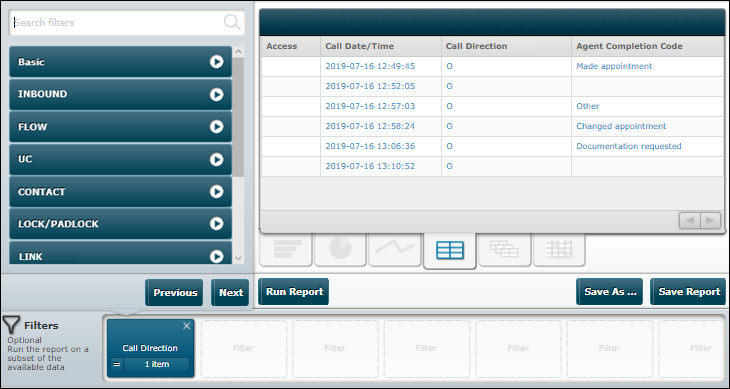Expand the FLOW category arrow
The width and height of the screenshot is (730, 389).
pos(216,127)
